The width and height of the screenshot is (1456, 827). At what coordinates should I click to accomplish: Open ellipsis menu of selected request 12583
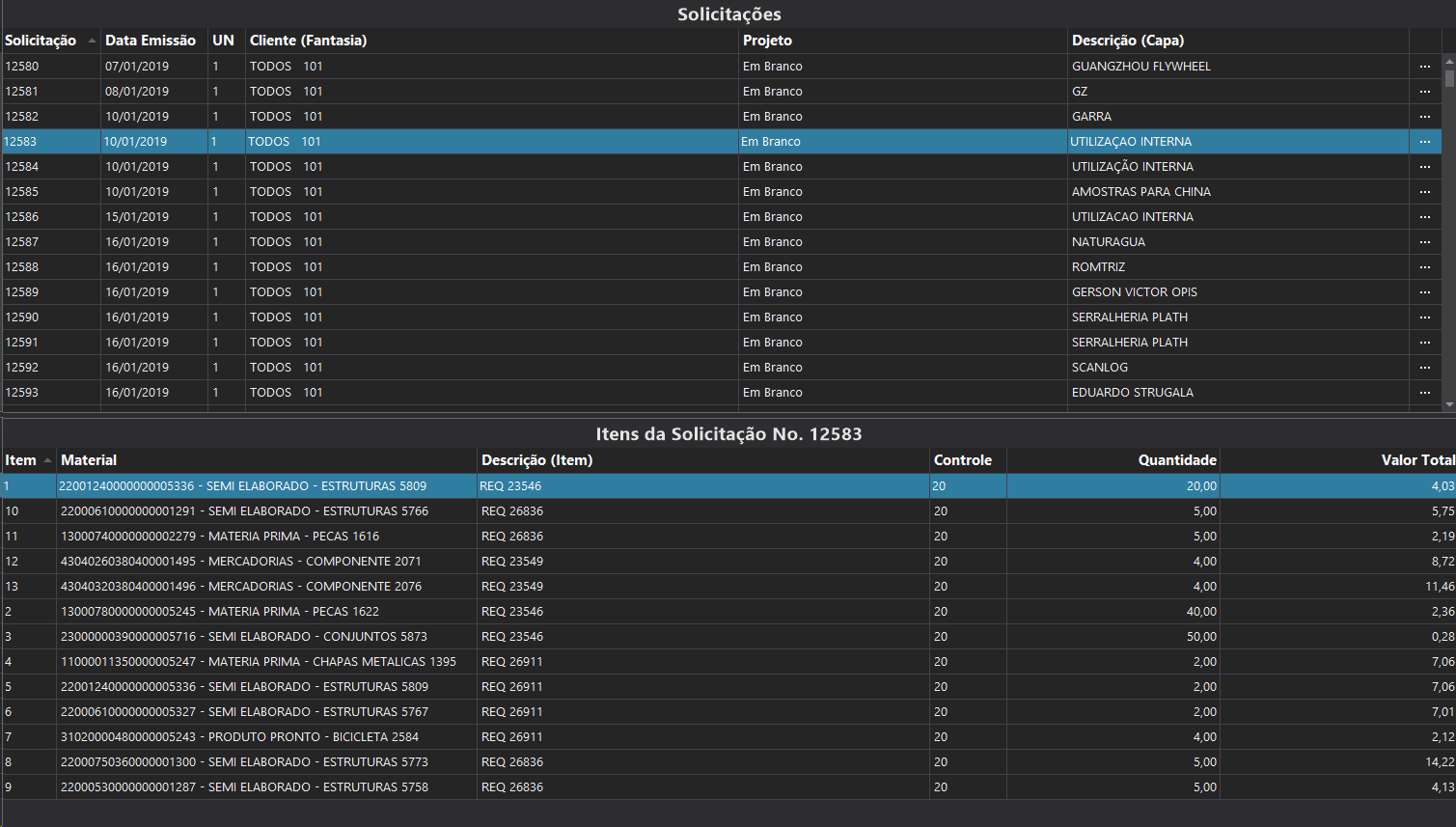(1425, 142)
